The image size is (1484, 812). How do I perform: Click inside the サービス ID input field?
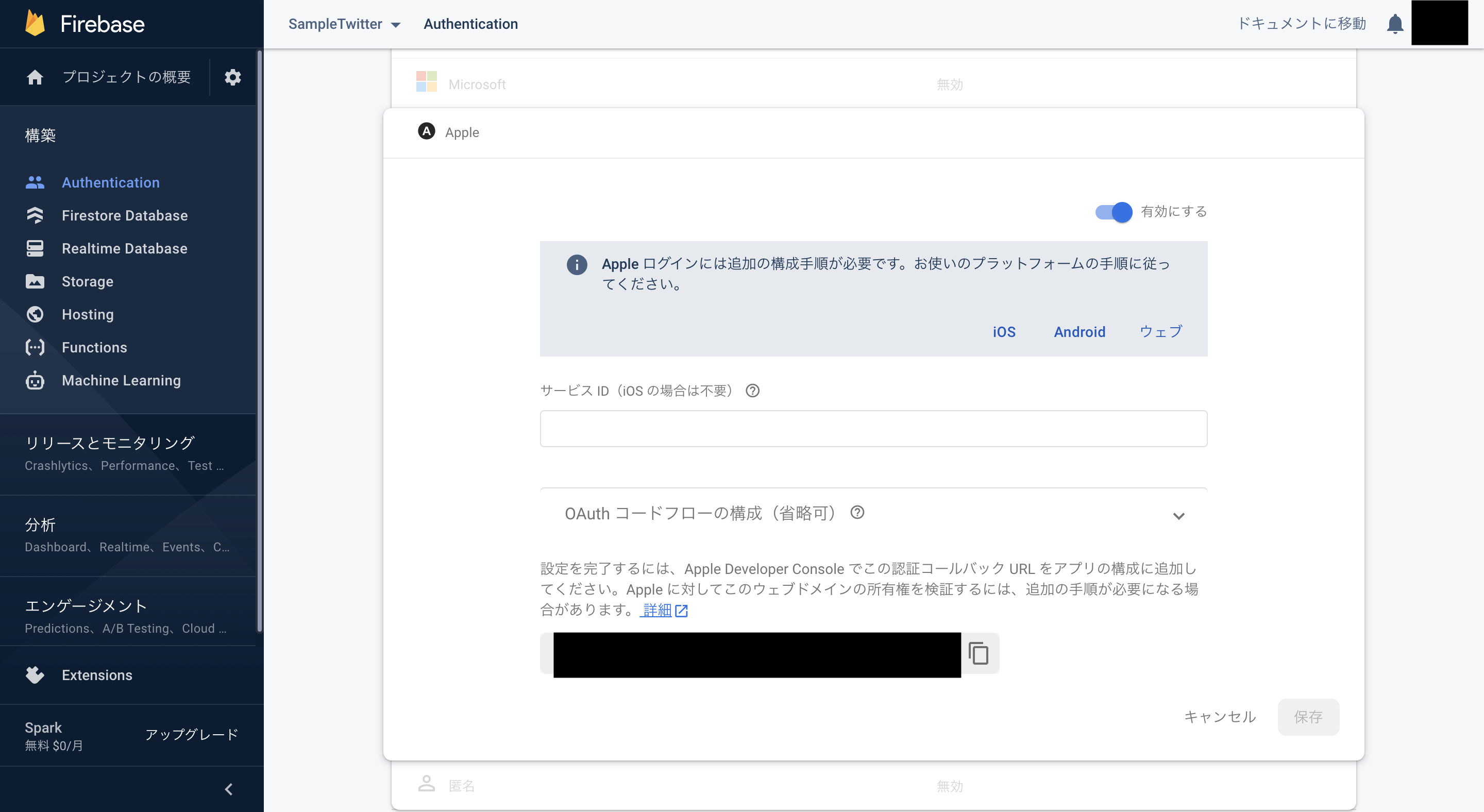coord(873,429)
